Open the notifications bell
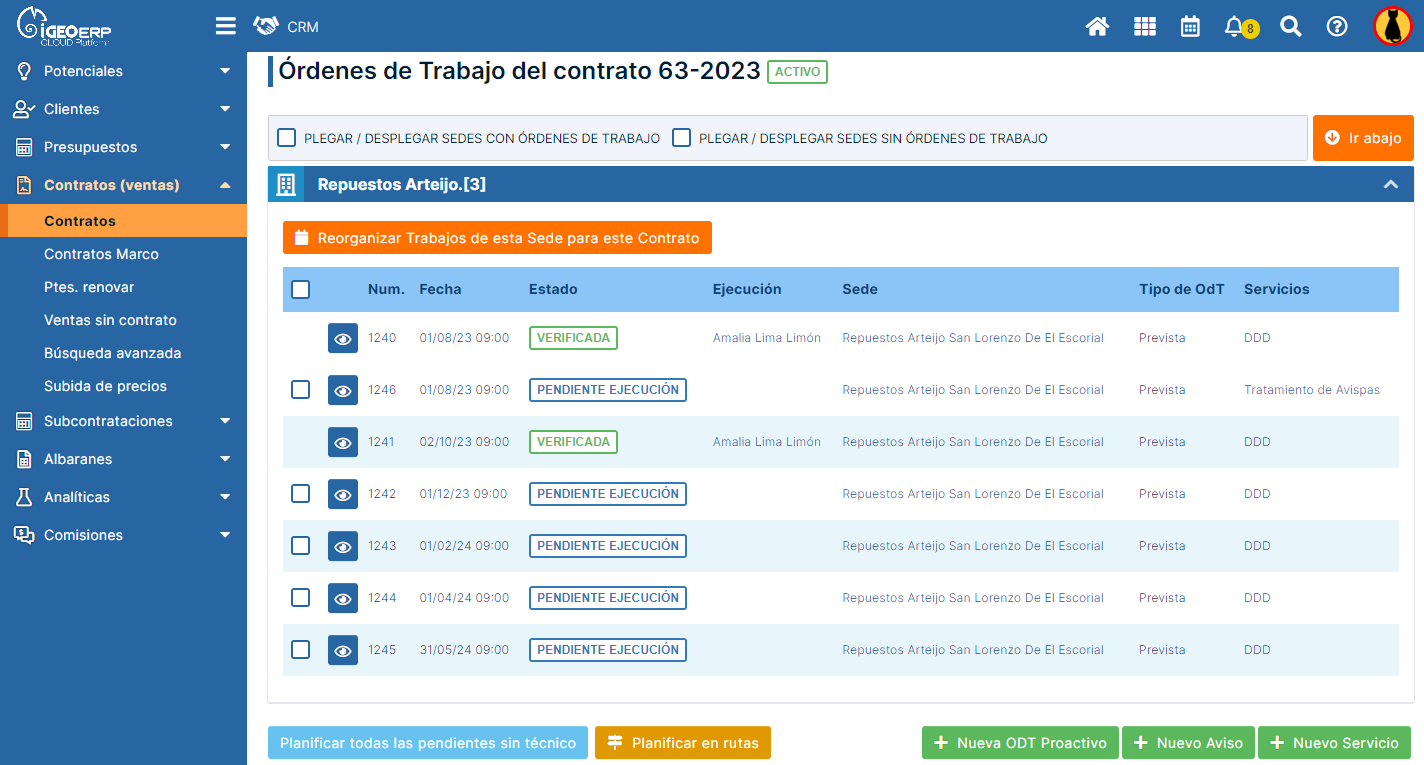Screen dimensions: 1424x765 [x=1235, y=27]
